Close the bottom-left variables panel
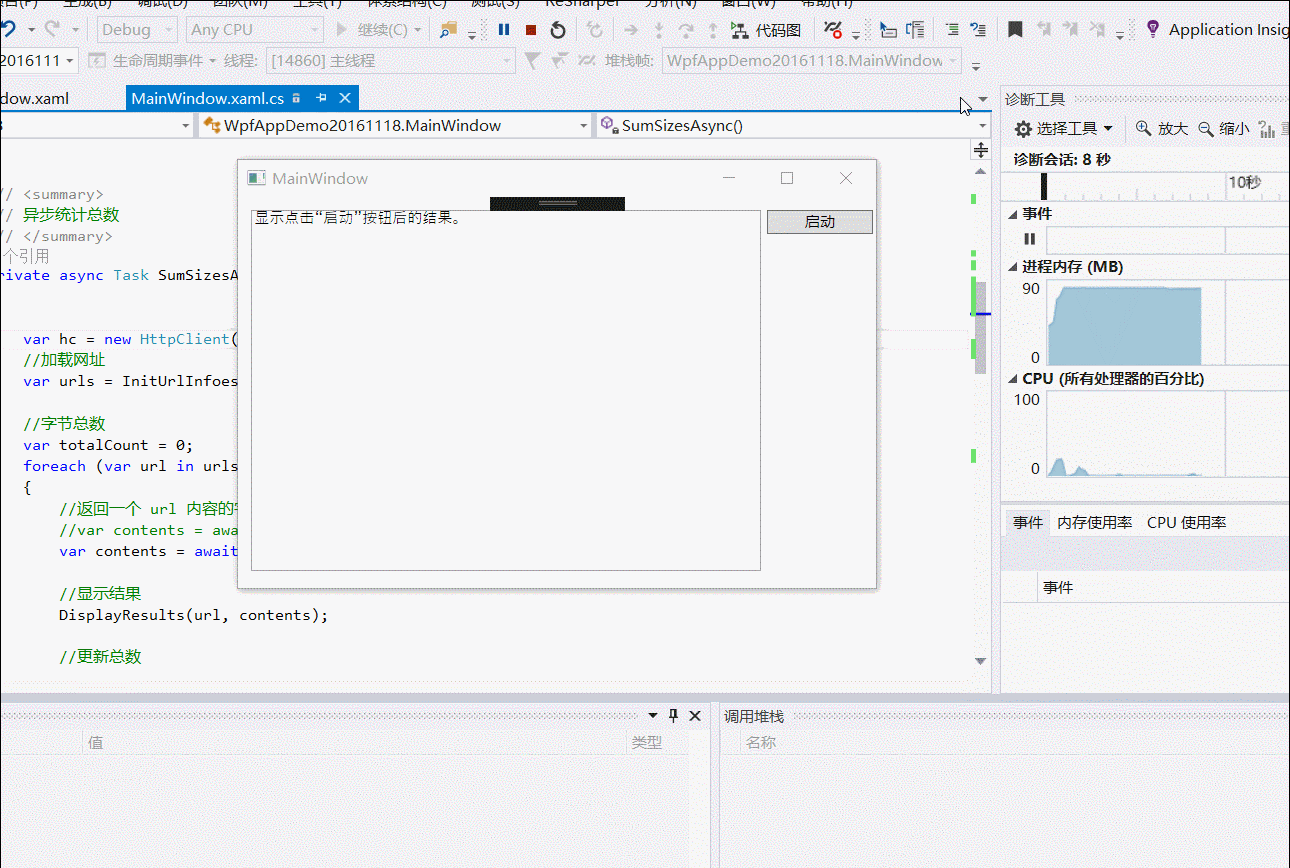Viewport: 1290px width, 868px height. [x=697, y=716]
